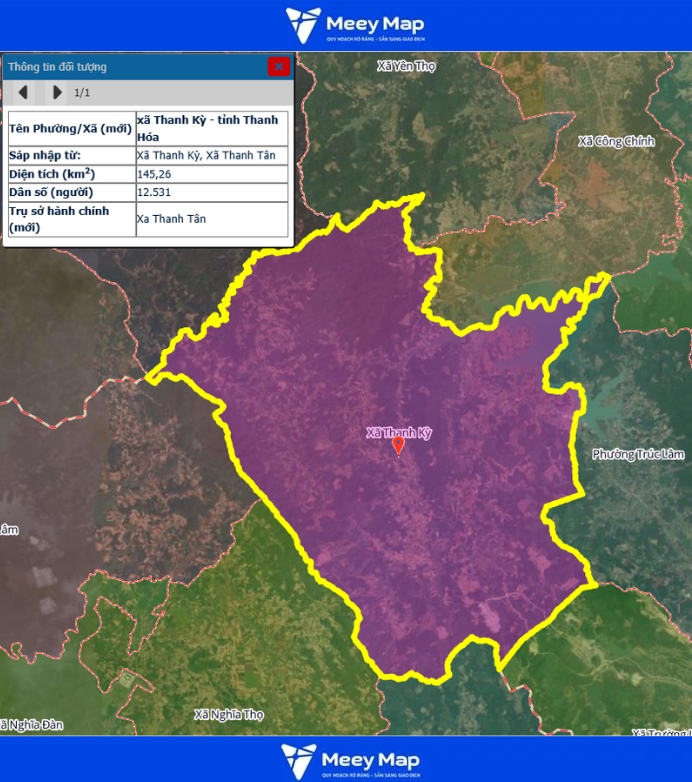Screen dimensions: 692x782
Task: Click the Sáp nhập từ value cell
Action: [x=212, y=155]
